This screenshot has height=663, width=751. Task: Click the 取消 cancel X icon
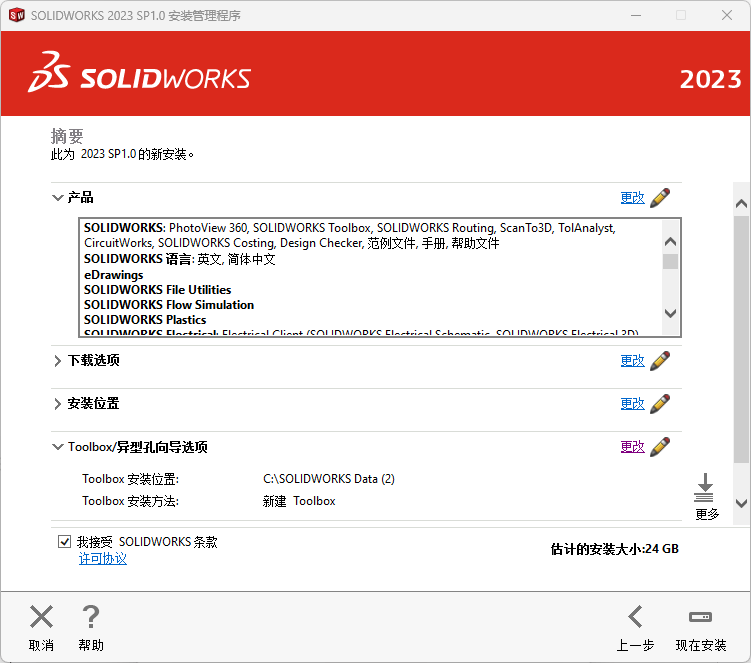(x=41, y=617)
